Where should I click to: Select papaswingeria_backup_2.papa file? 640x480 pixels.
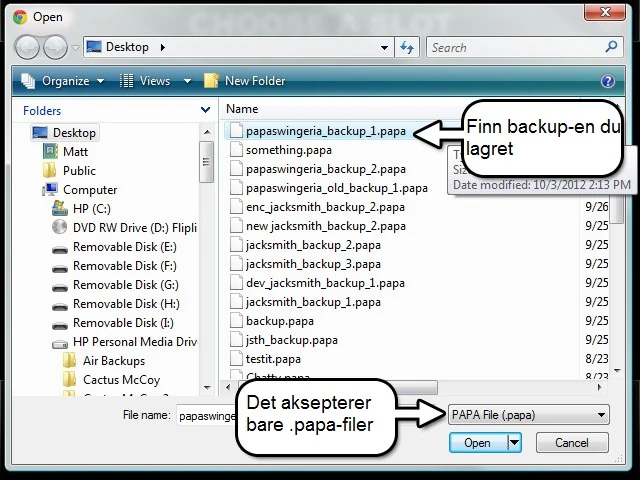tap(318, 169)
